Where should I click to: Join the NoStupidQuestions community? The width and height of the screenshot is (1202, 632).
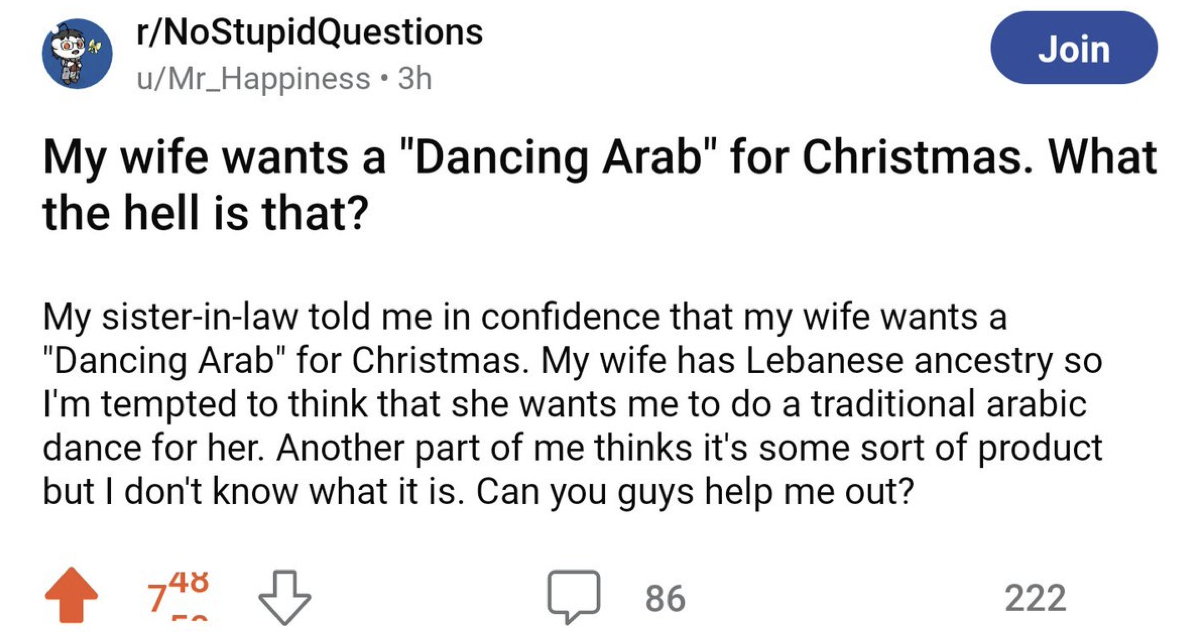click(x=1073, y=47)
